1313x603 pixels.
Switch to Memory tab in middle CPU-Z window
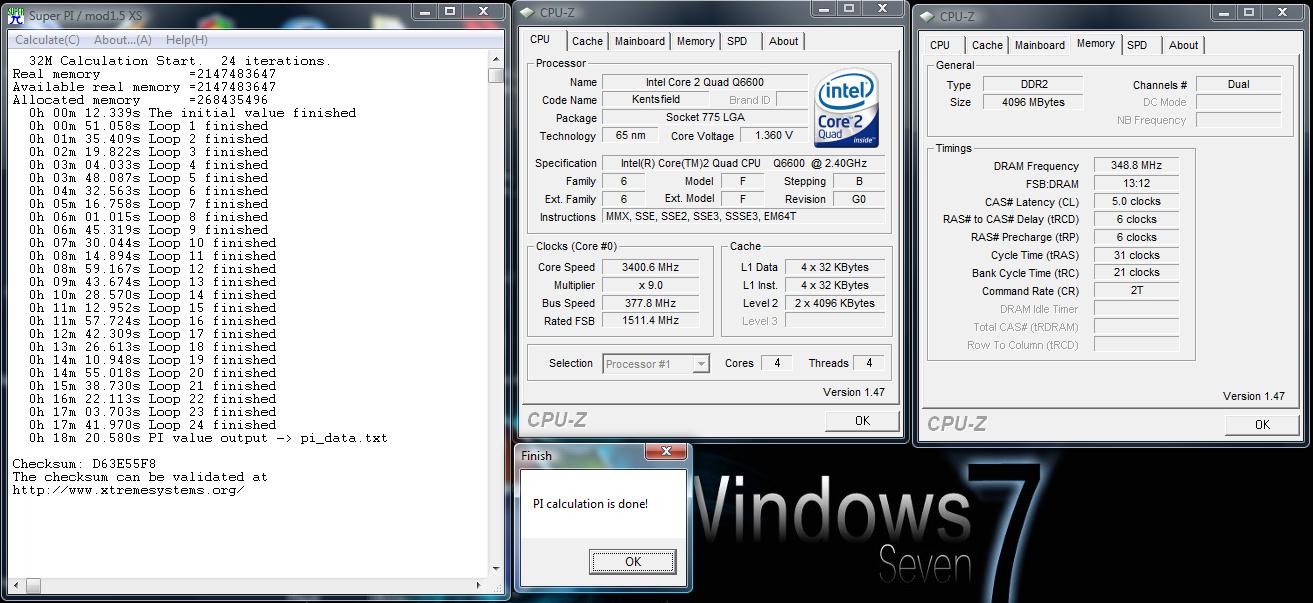tap(695, 41)
